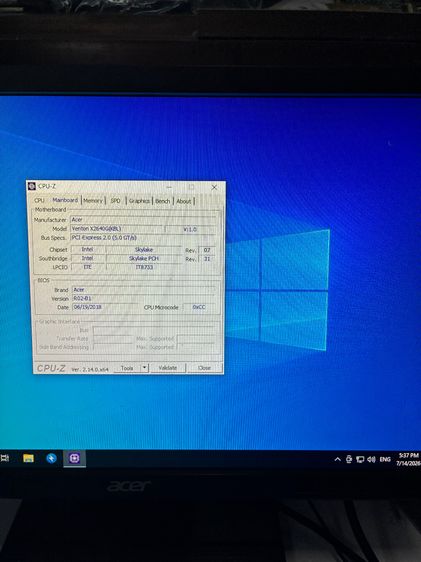Click the CPU Microcode 0xCC field

pyautogui.click(x=199, y=307)
